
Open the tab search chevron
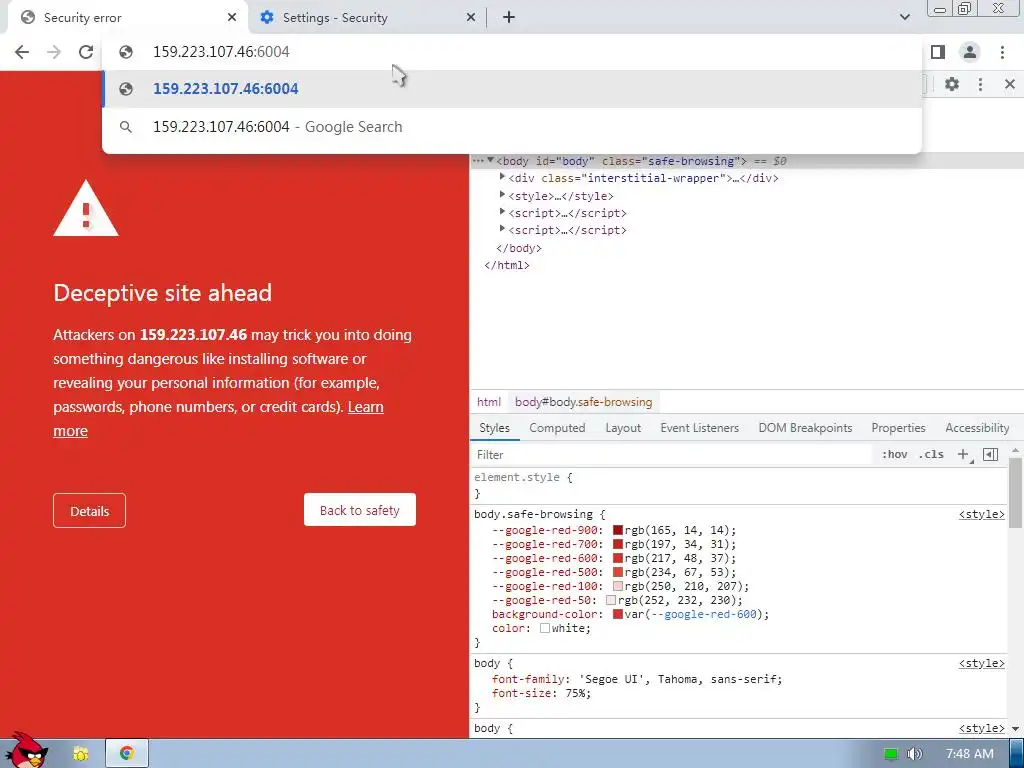pyautogui.click(x=904, y=17)
